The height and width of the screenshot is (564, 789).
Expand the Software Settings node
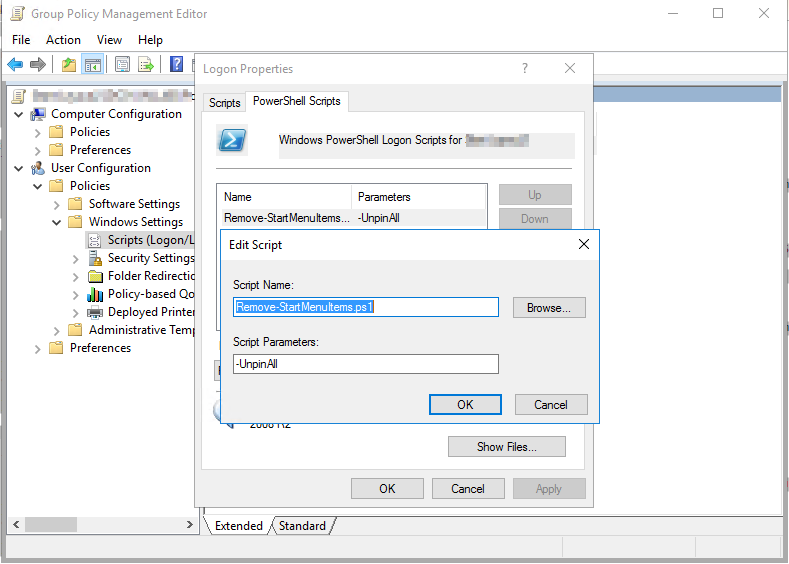[x=57, y=204]
